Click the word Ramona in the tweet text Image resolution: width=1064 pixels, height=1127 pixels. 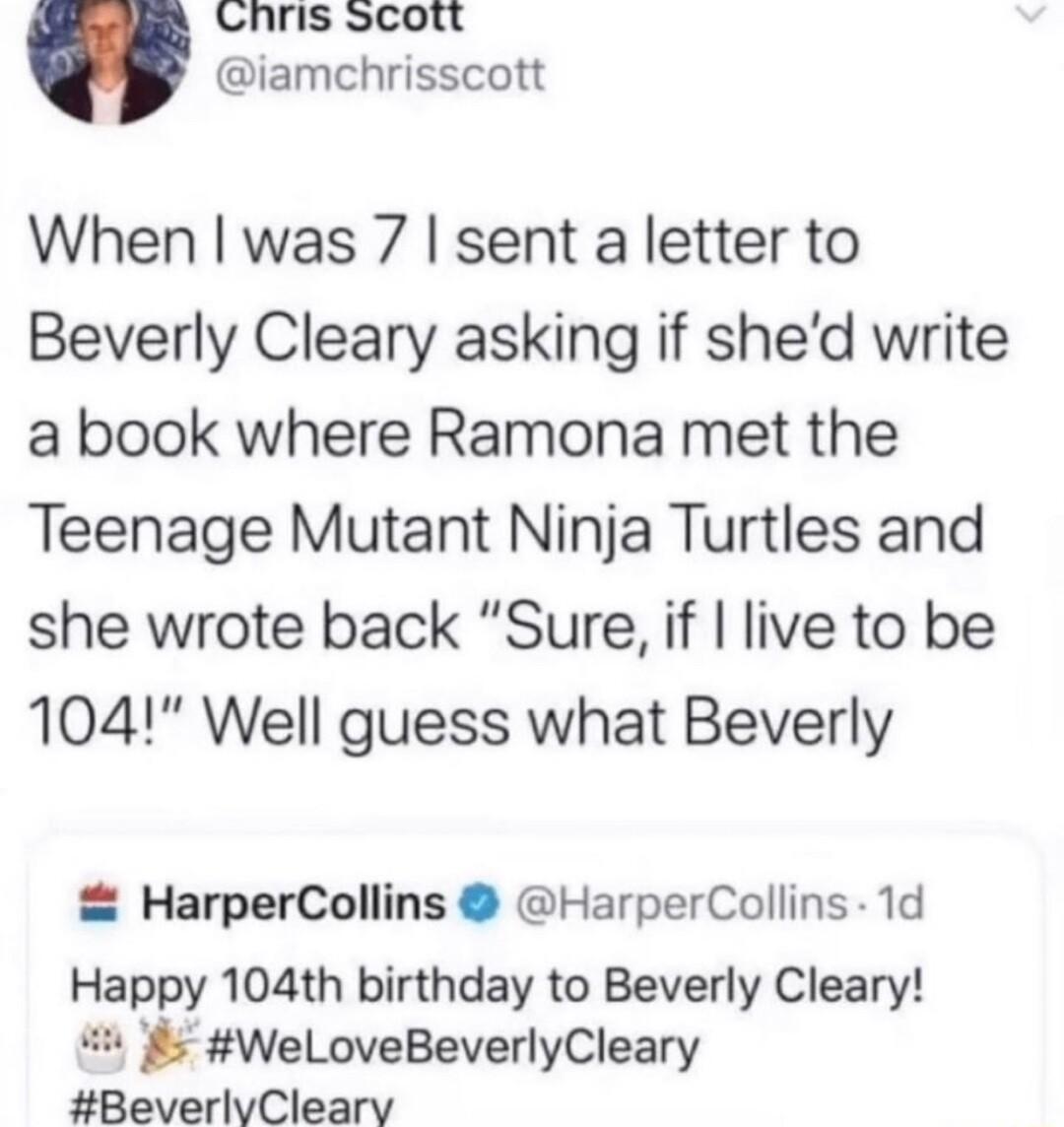(x=550, y=431)
